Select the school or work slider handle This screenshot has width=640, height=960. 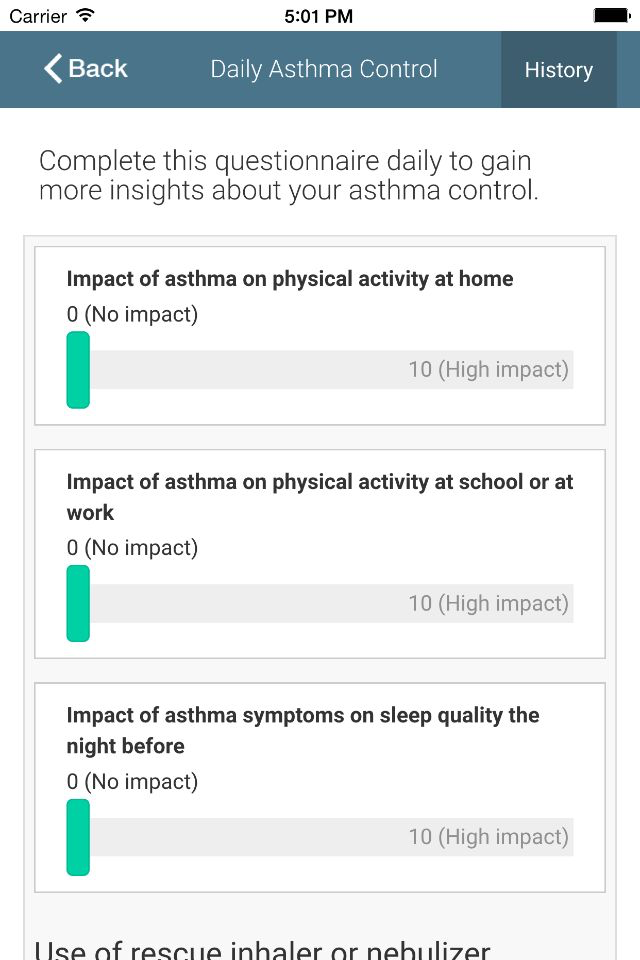[78, 603]
